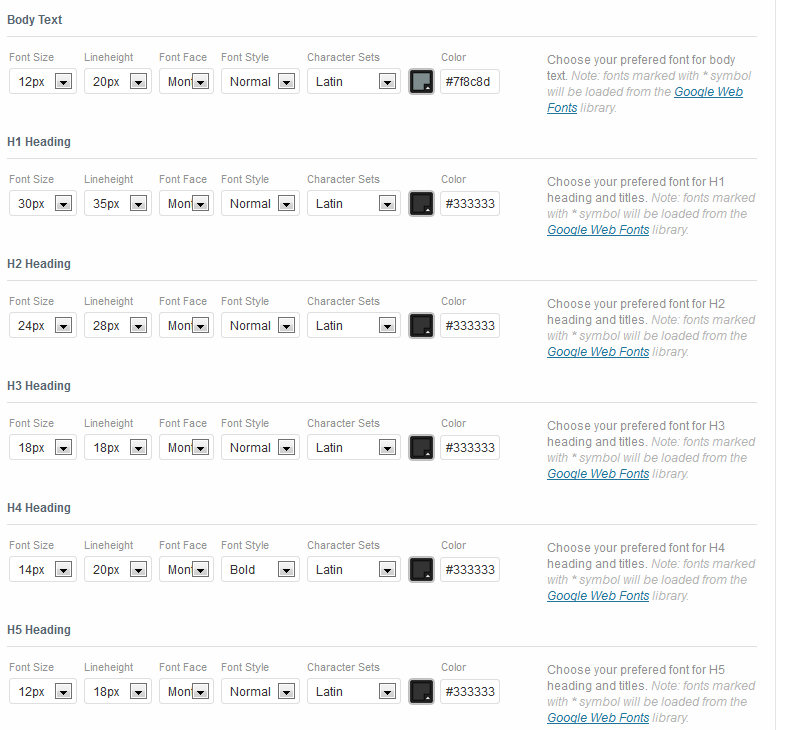Expand H2 Heading character sets dropdown
The height and width of the screenshot is (730, 790).
tap(354, 326)
